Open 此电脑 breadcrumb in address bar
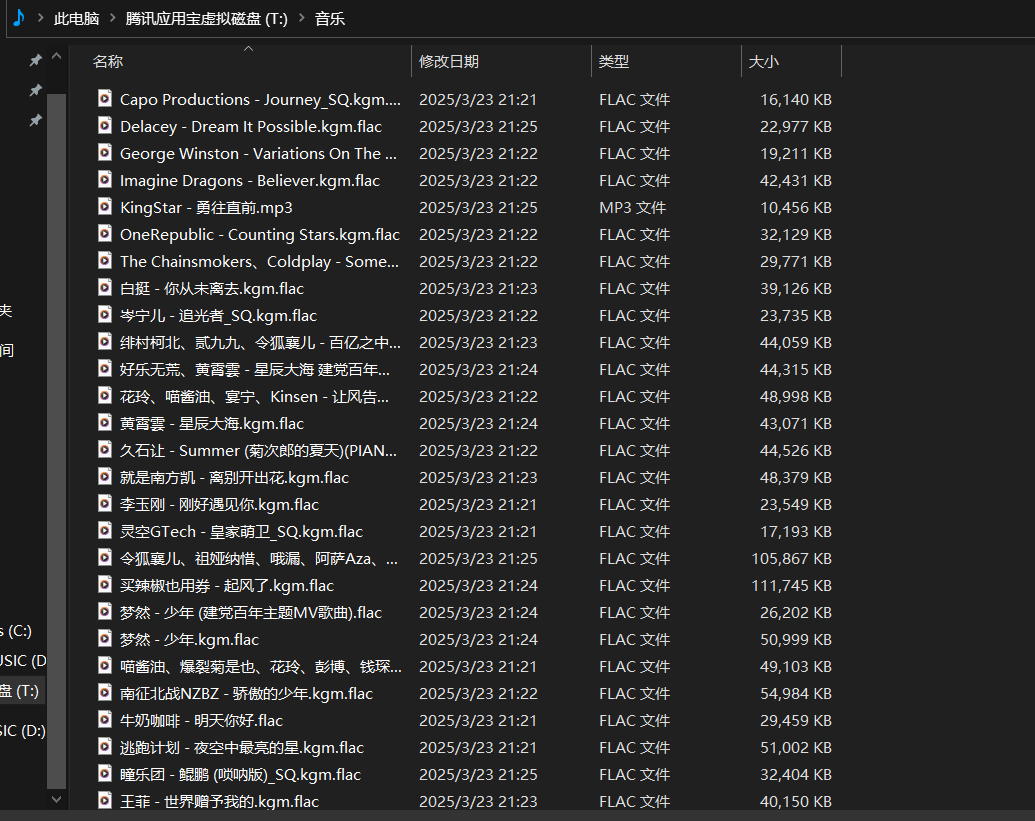Image resolution: width=1035 pixels, height=821 pixels. click(77, 18)
